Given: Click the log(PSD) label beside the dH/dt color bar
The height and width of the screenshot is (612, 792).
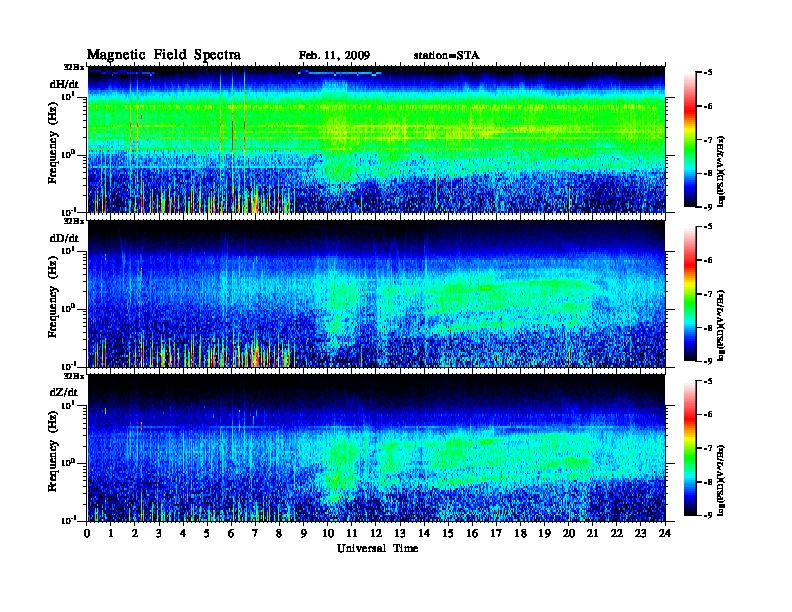Looking at the screenshot, I should coord(722,171).
